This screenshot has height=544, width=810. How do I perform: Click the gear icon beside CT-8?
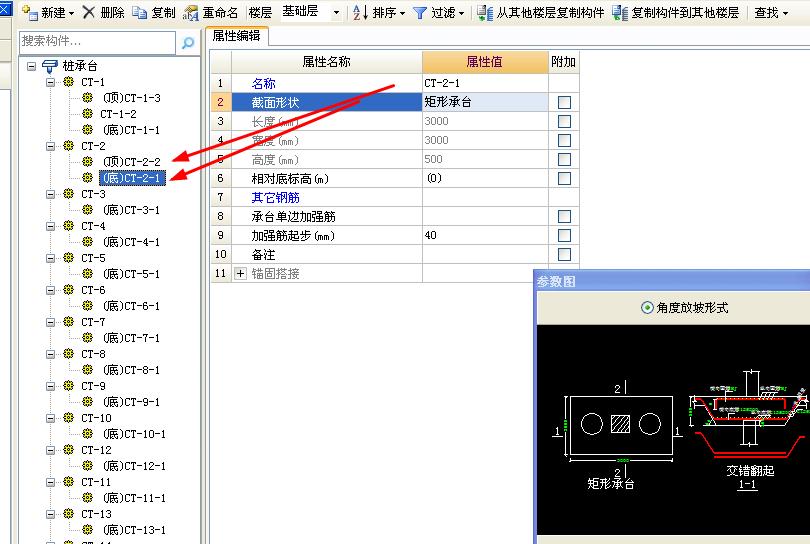(x=69, y=354)
